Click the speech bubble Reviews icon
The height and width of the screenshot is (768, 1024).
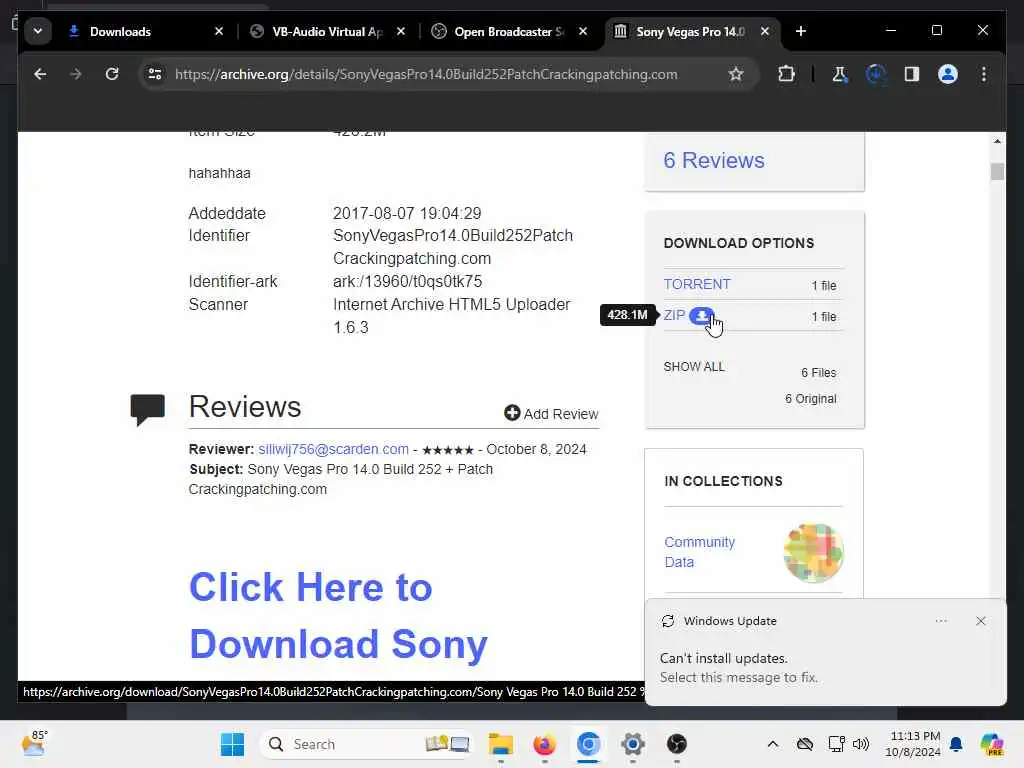(148, 409)
